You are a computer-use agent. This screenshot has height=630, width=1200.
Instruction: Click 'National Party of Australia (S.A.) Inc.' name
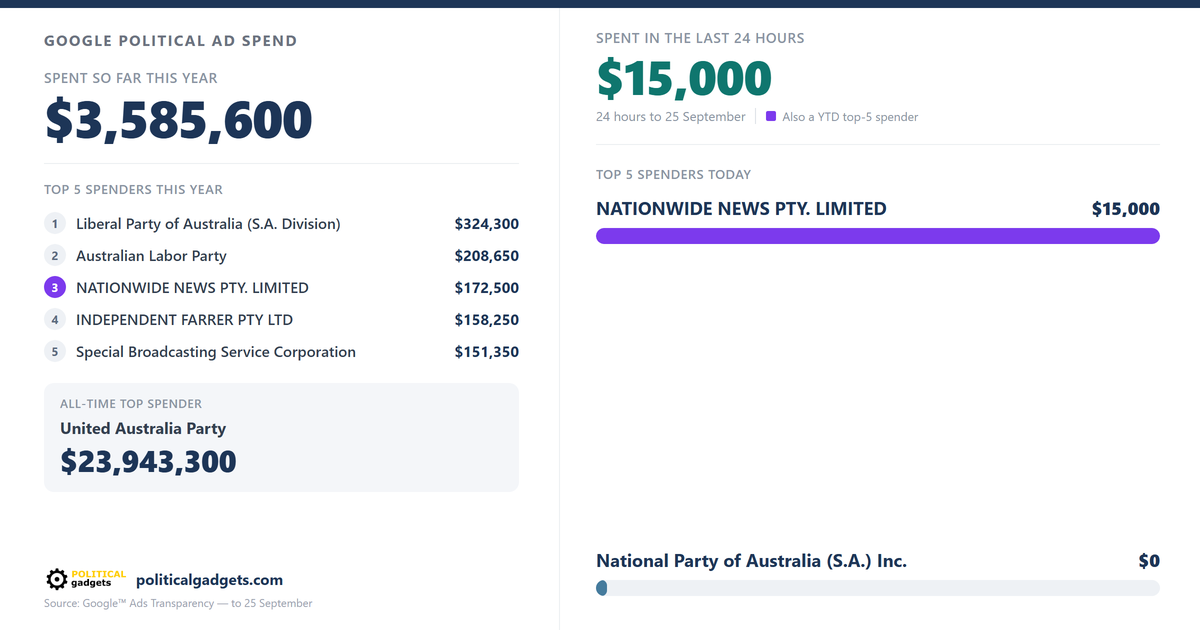751,561
